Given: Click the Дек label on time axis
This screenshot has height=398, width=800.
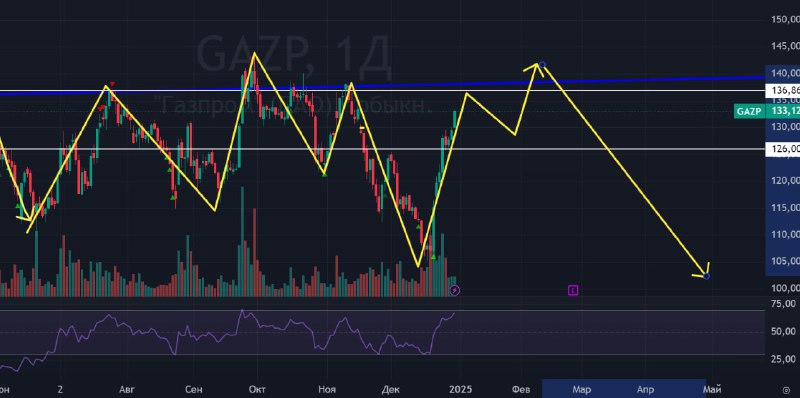Looking at the screenshot, I should click(390, 389).
